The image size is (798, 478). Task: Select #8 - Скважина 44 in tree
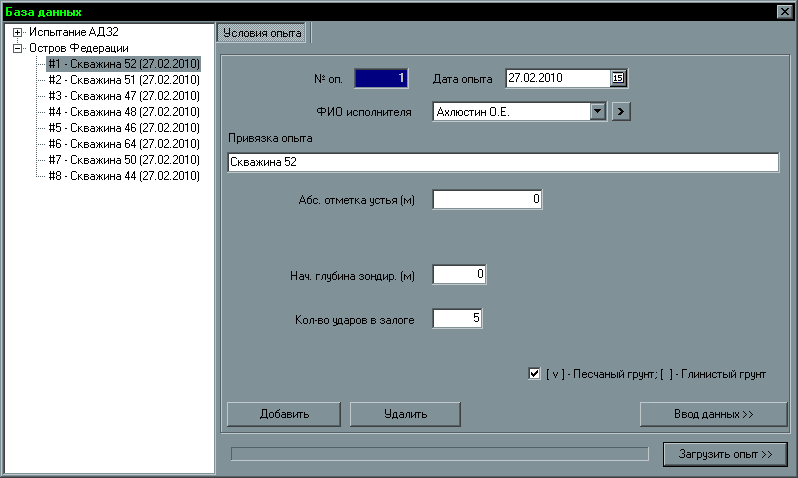click(124, 175)
